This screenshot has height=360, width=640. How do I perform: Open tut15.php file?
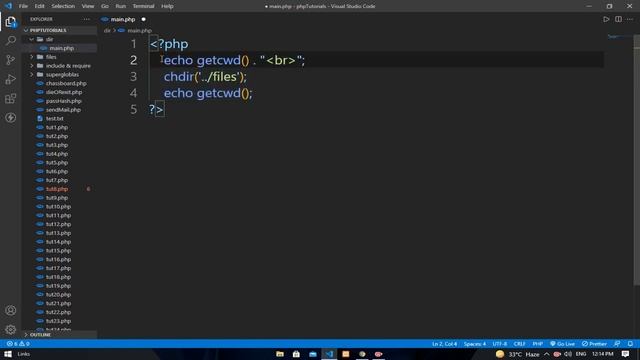pyautogui.click(x=58, y=251)
